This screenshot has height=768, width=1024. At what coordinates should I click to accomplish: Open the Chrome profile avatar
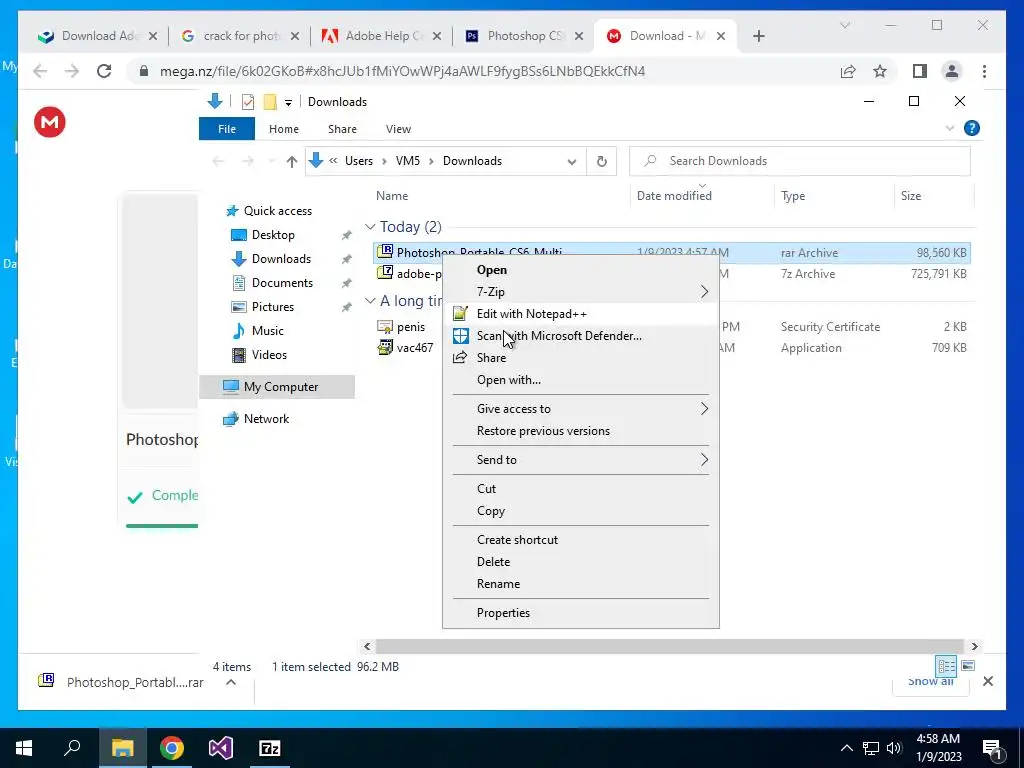(x=952, y=71)
